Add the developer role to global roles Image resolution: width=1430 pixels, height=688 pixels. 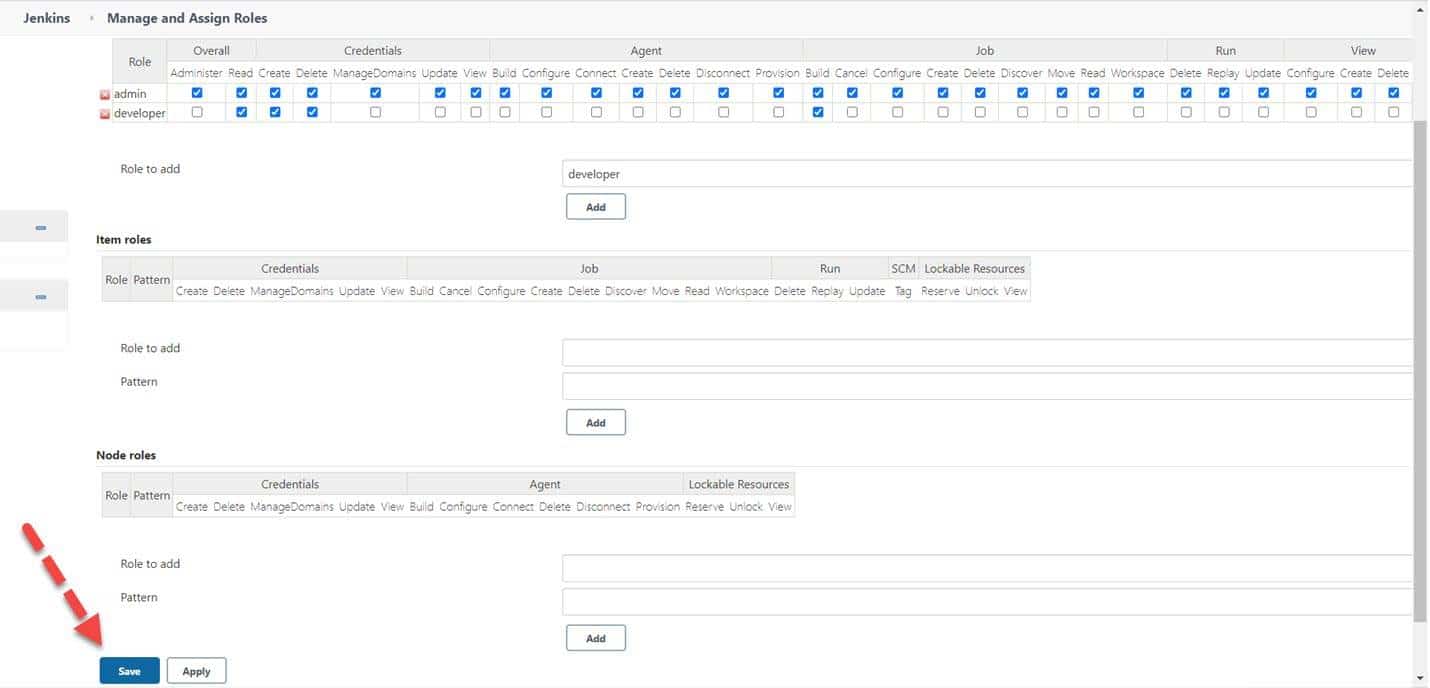(596, 206)
